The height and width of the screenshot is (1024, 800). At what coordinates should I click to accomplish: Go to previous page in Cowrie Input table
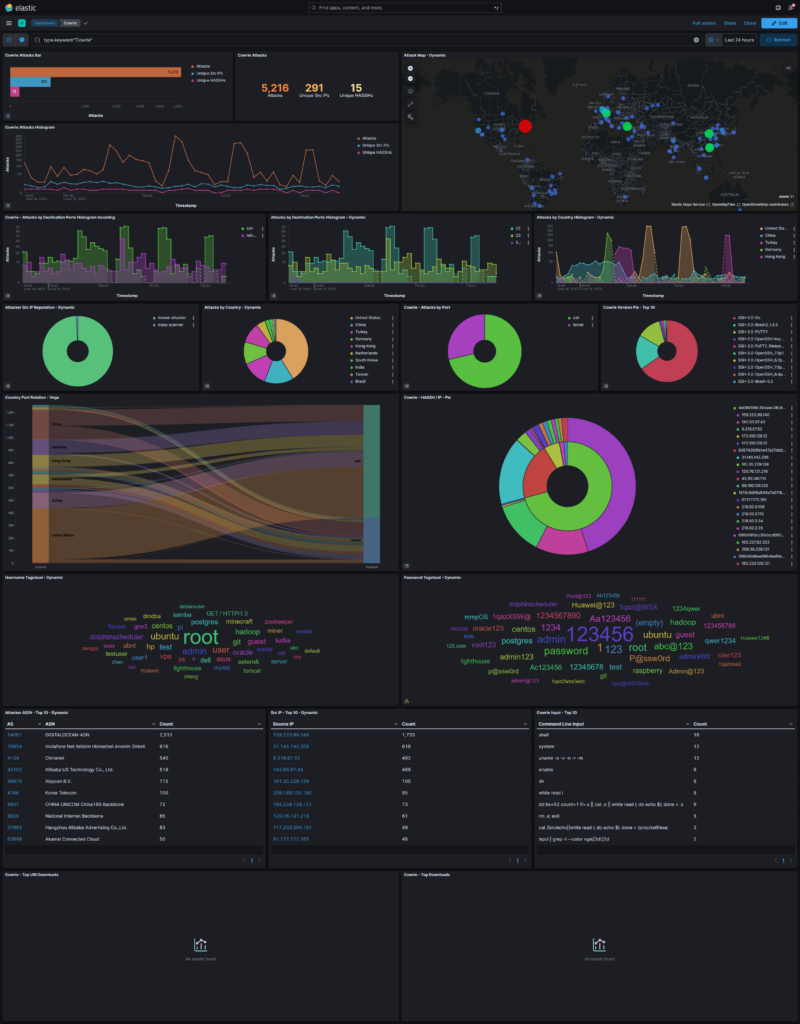coord(776,861)
